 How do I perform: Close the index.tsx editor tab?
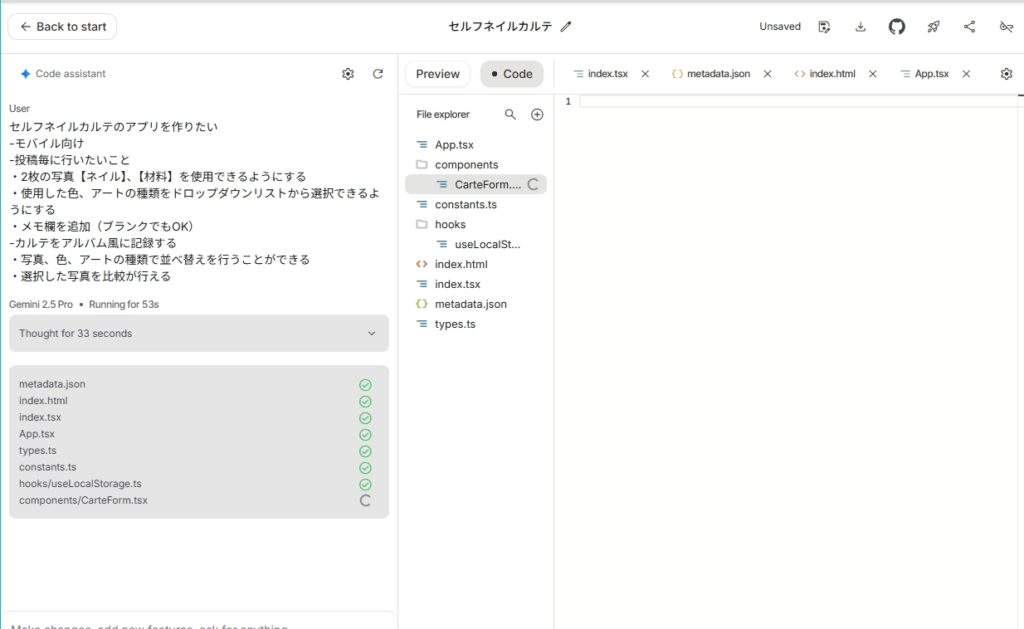645,74
